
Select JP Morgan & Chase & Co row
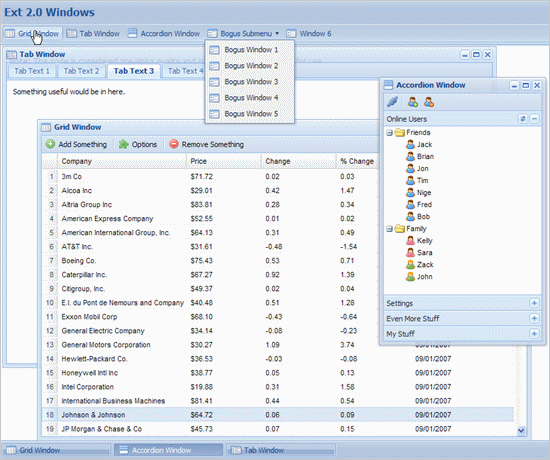[278, 429]
